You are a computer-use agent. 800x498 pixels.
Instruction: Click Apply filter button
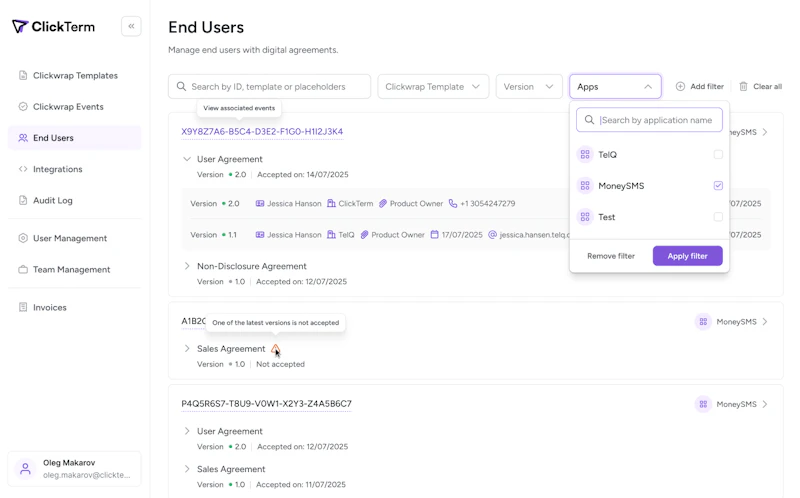(687, 256)
